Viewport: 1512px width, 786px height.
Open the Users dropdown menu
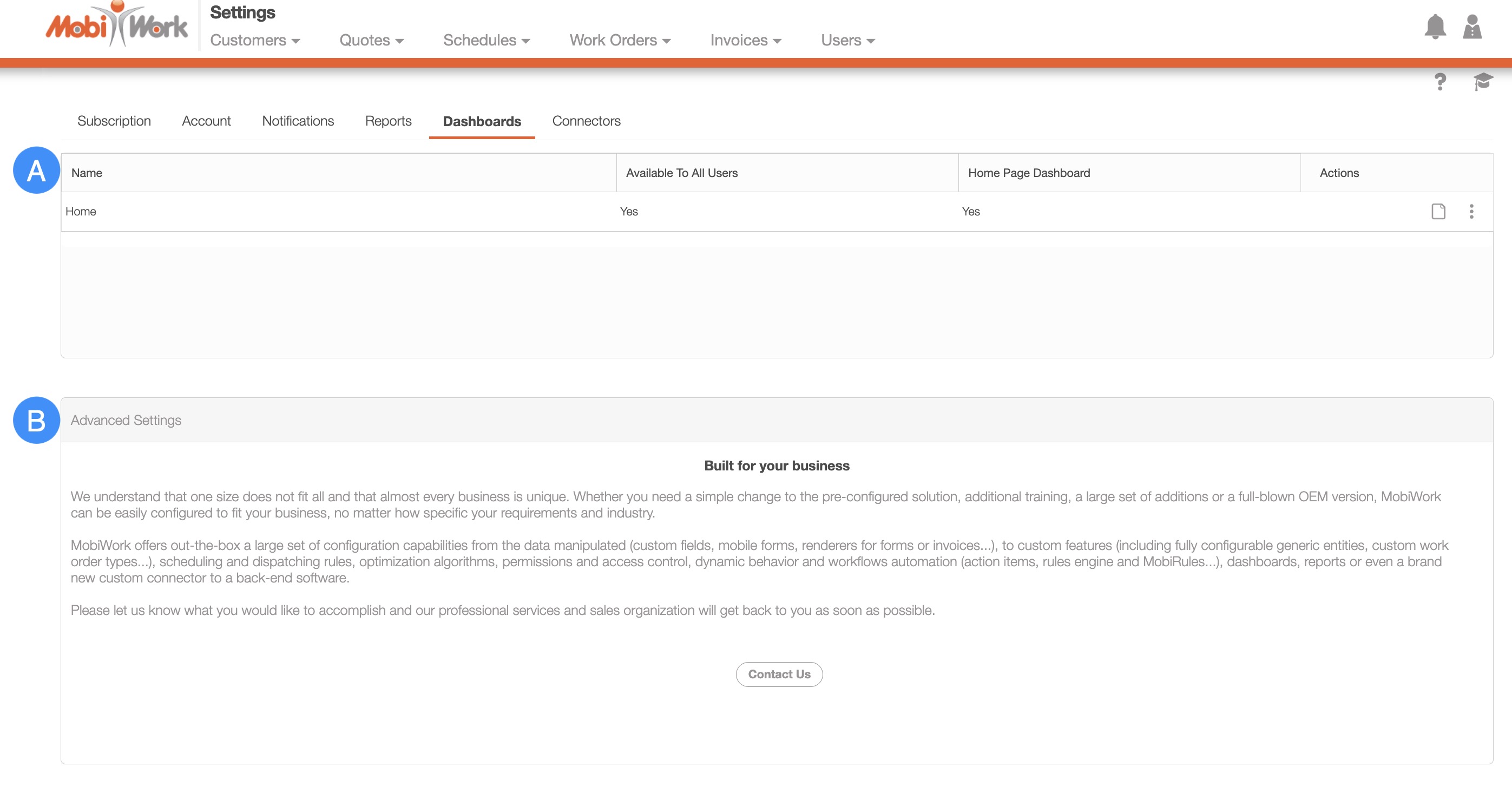coord(847,41)
